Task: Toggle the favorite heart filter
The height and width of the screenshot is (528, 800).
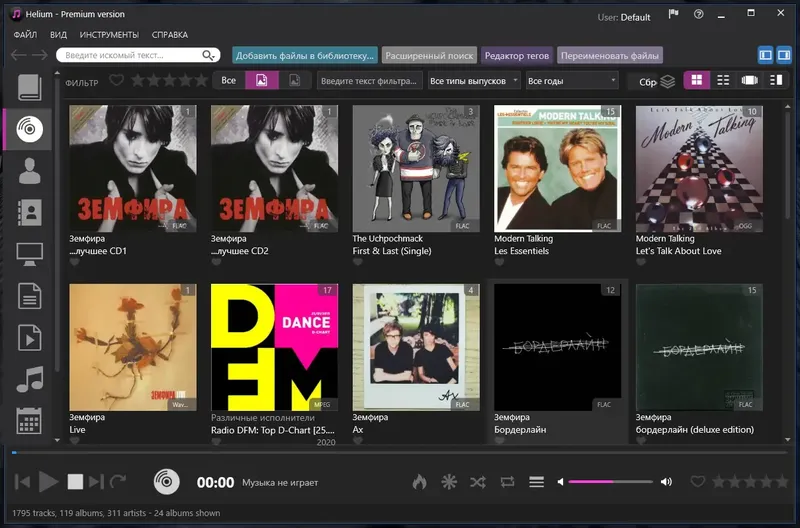Action: click(x=116, y=80)
